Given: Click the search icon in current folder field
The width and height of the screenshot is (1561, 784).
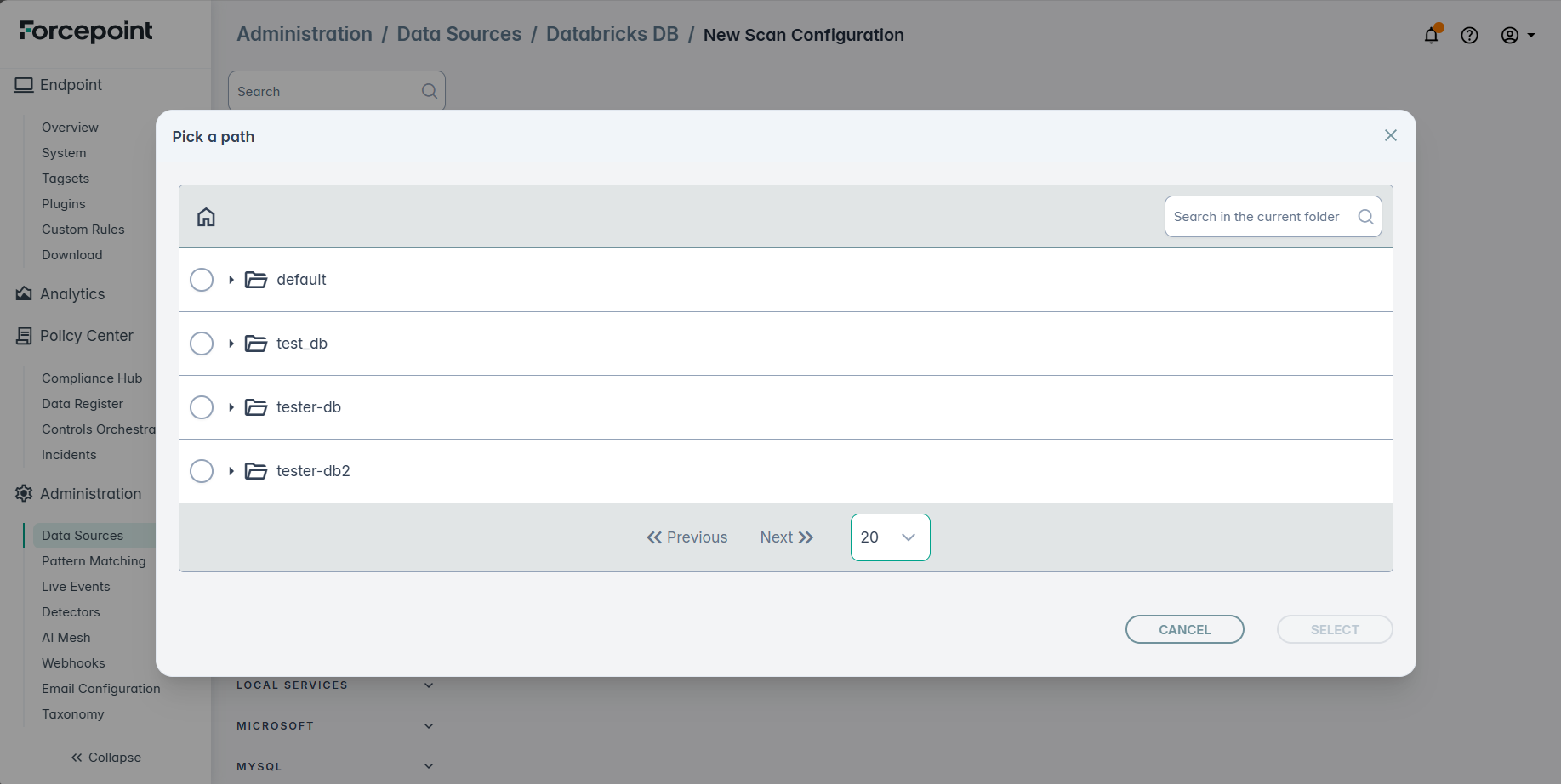Looking at the screenshot, I should click(1365, 217).
